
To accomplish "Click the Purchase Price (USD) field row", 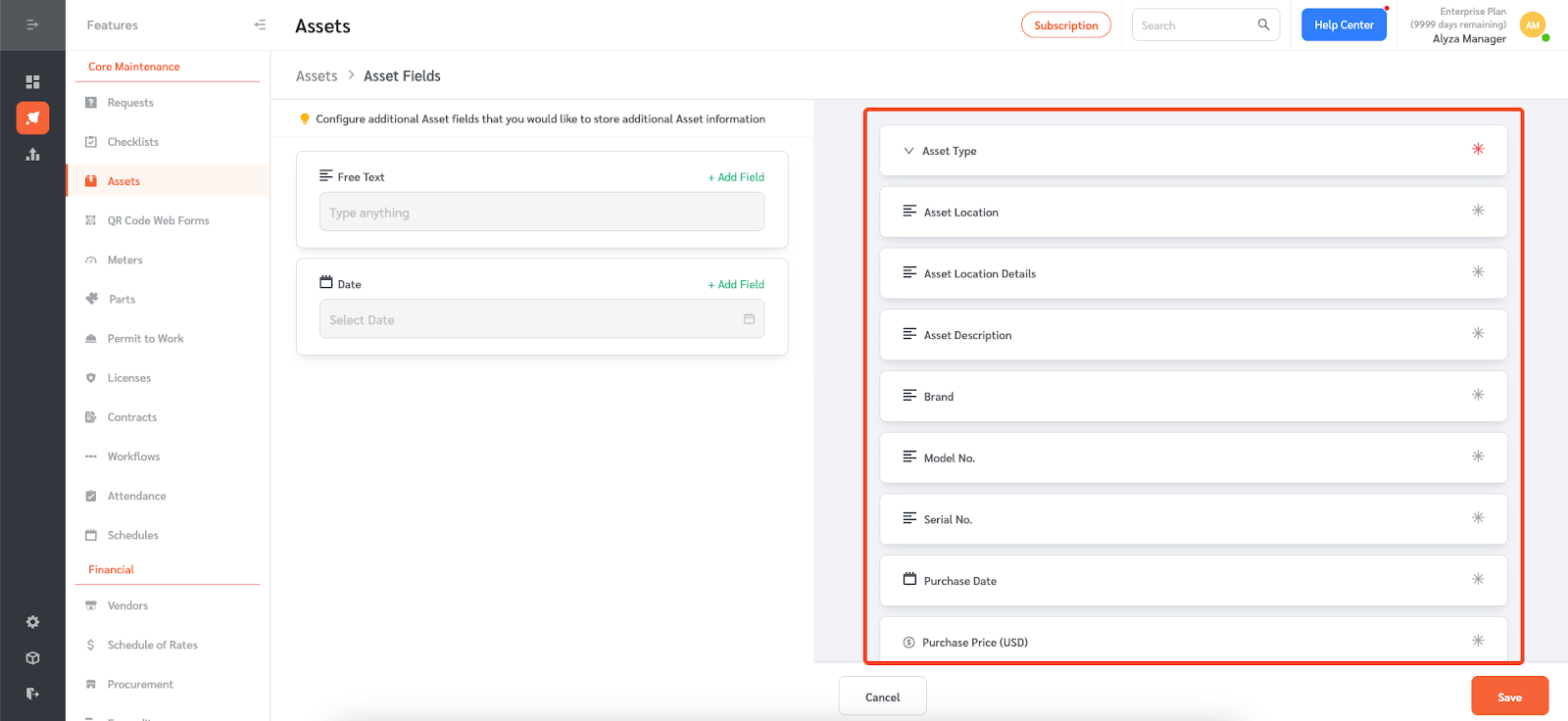I will (1194, 641).
